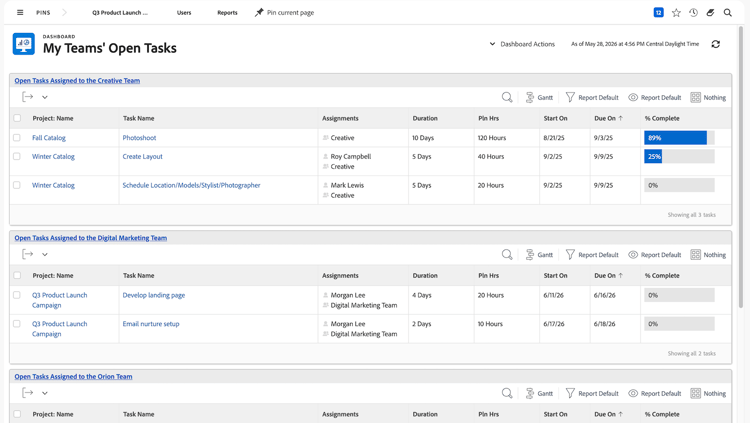Check the Schedule Location/Models task row checkbox
750x423 pixels.
(x=17, y=185)
